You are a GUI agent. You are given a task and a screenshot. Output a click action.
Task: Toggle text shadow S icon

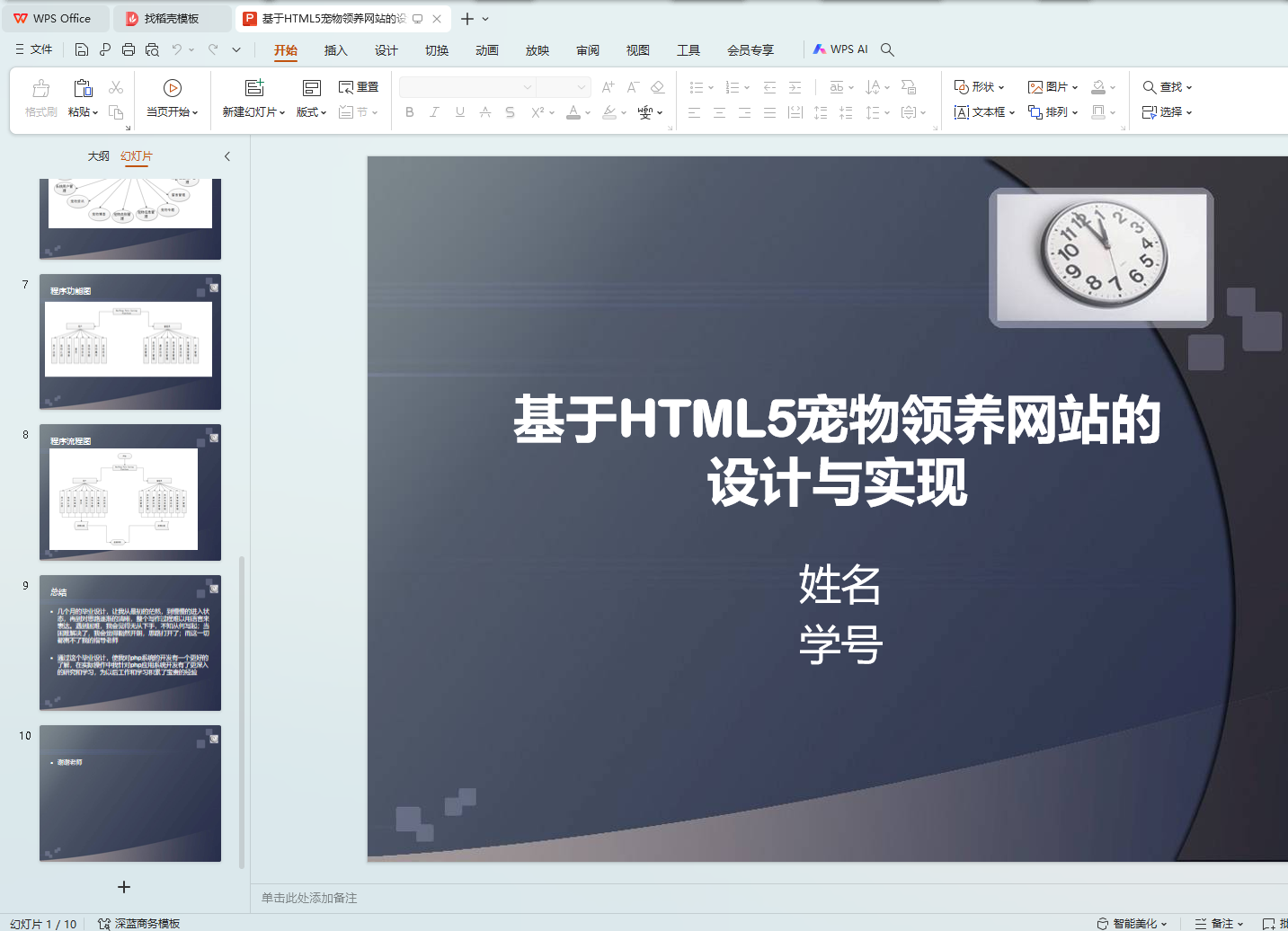[510, 112]
